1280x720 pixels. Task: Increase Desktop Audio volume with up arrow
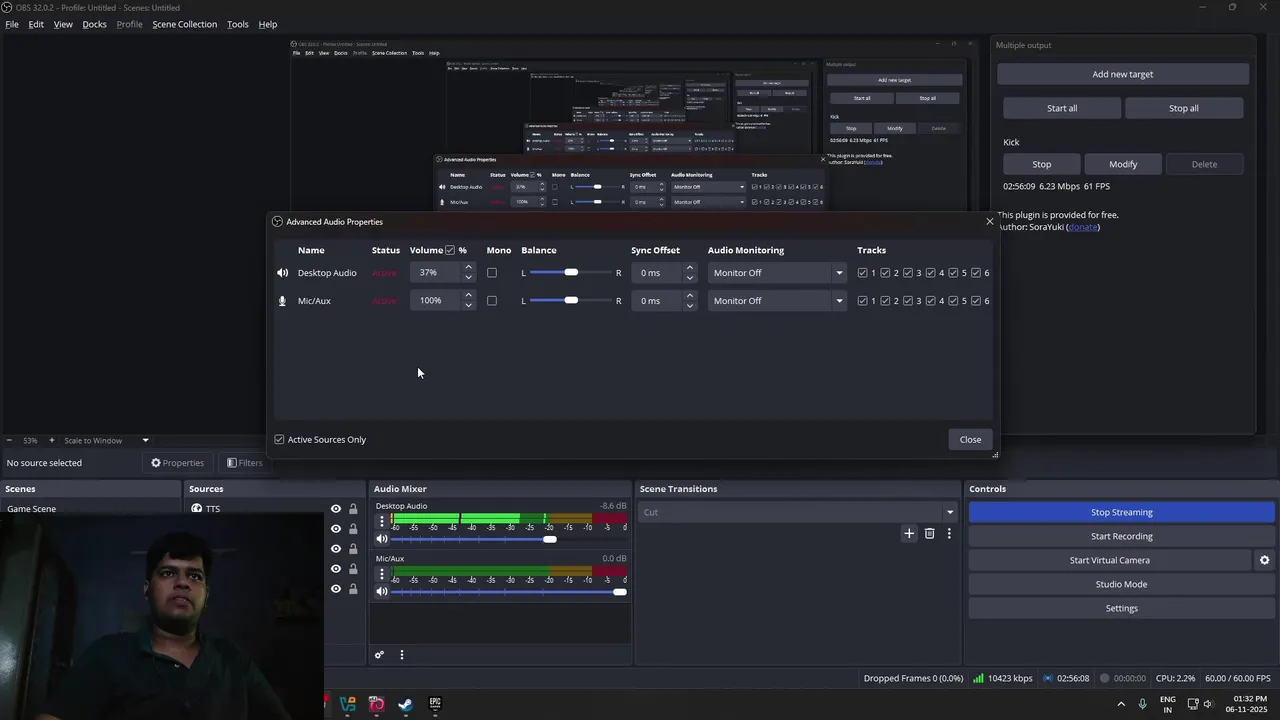pos(468,268)
